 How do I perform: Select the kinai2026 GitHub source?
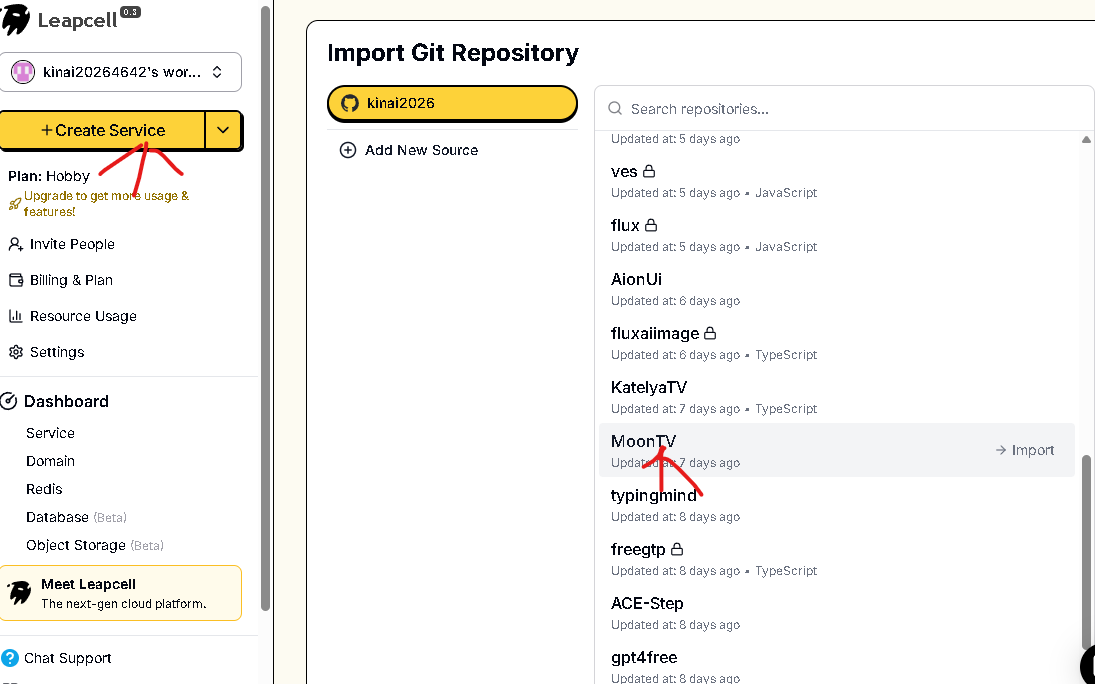pyautogui.click(x=452, y=103)
